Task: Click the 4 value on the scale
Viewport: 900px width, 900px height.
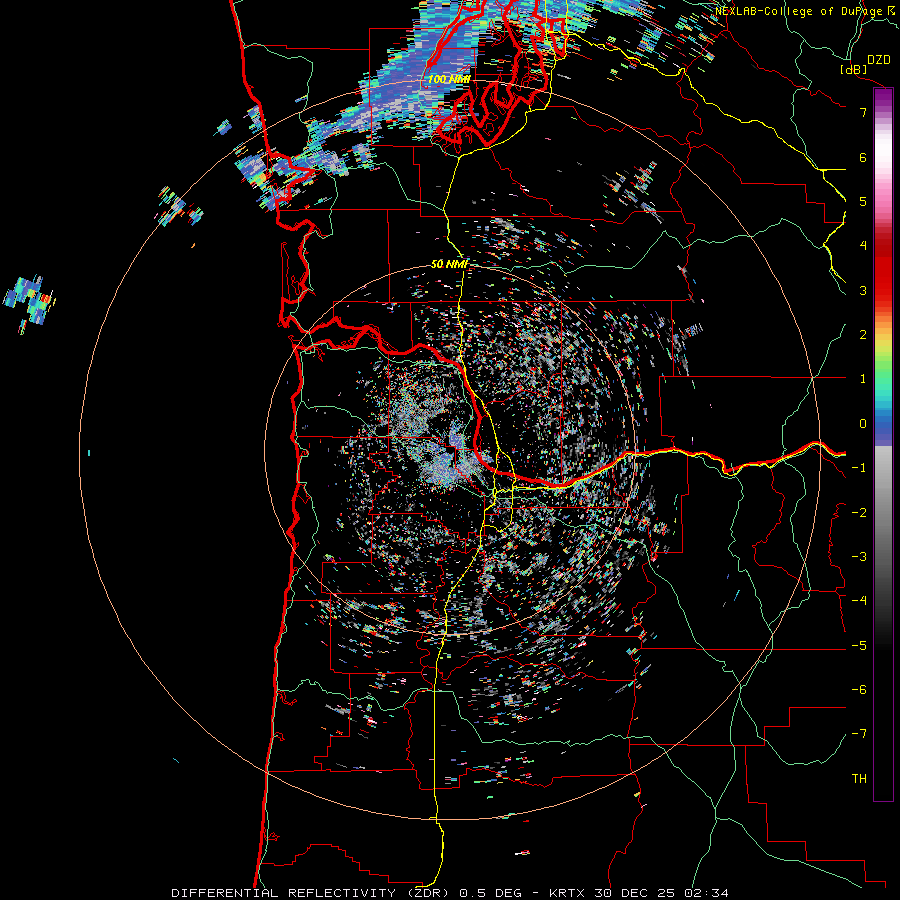Action: [863, 246]
